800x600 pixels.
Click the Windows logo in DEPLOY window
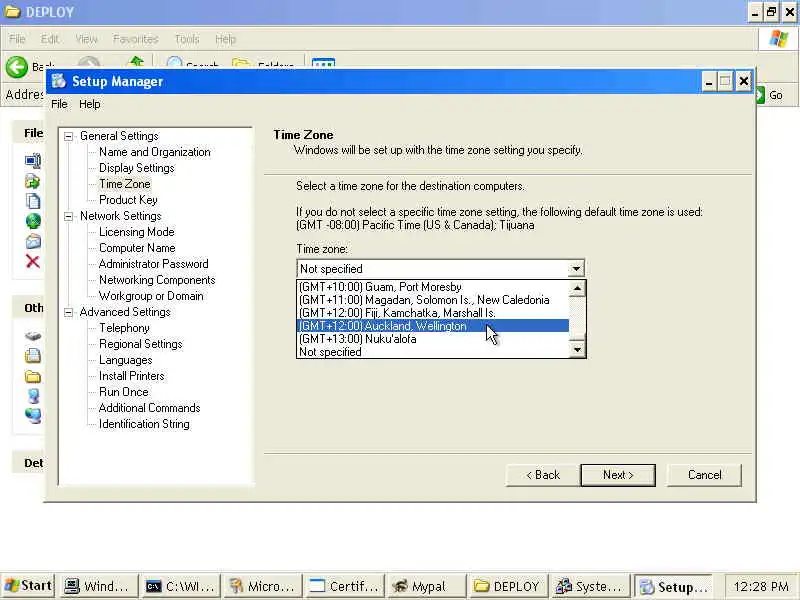click(x=779, y=39)
